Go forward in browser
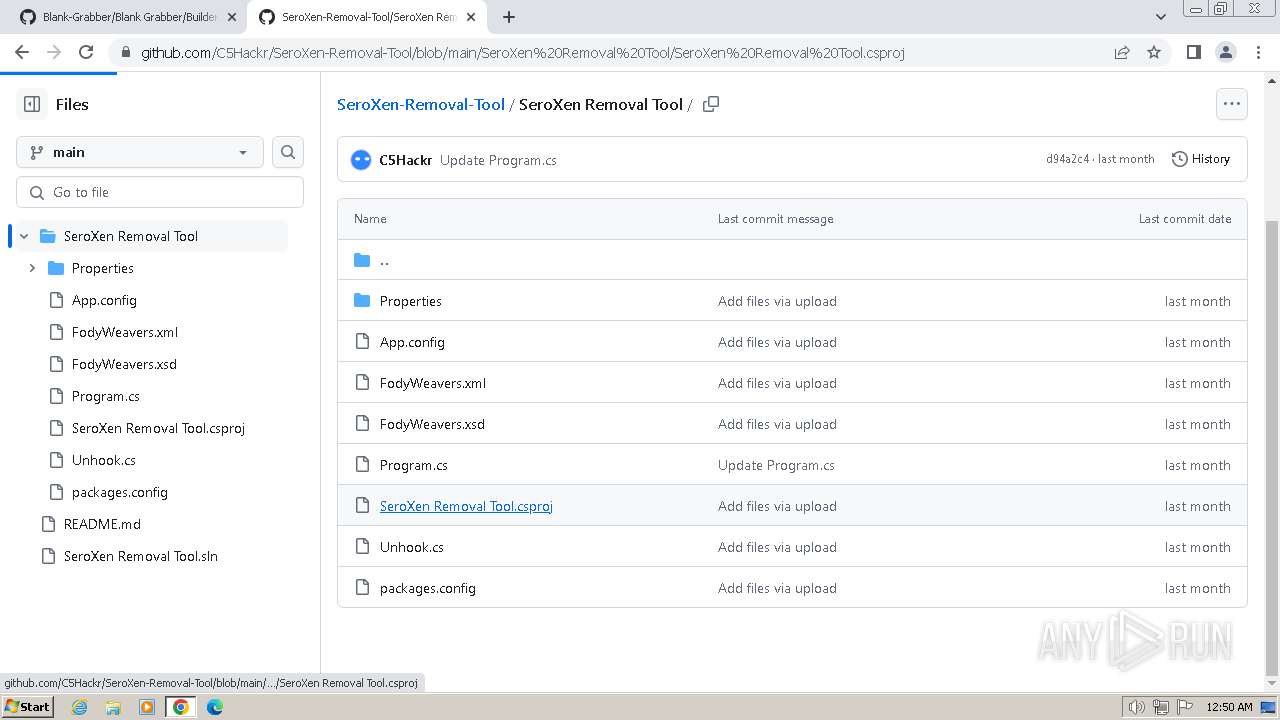 (x=54, y=52)
